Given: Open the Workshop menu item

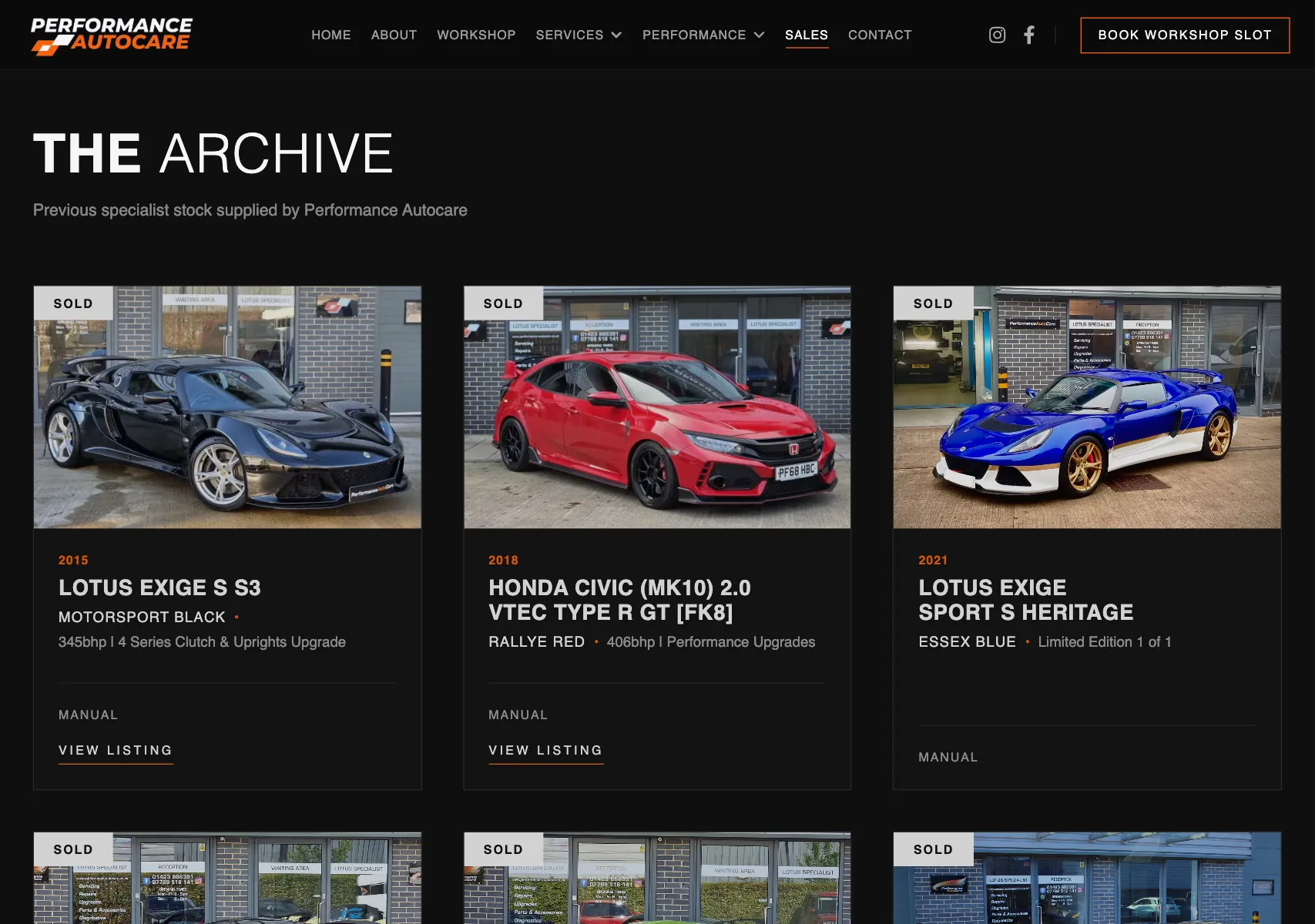Looking at the screenshot, I should [x=476, y=35].
